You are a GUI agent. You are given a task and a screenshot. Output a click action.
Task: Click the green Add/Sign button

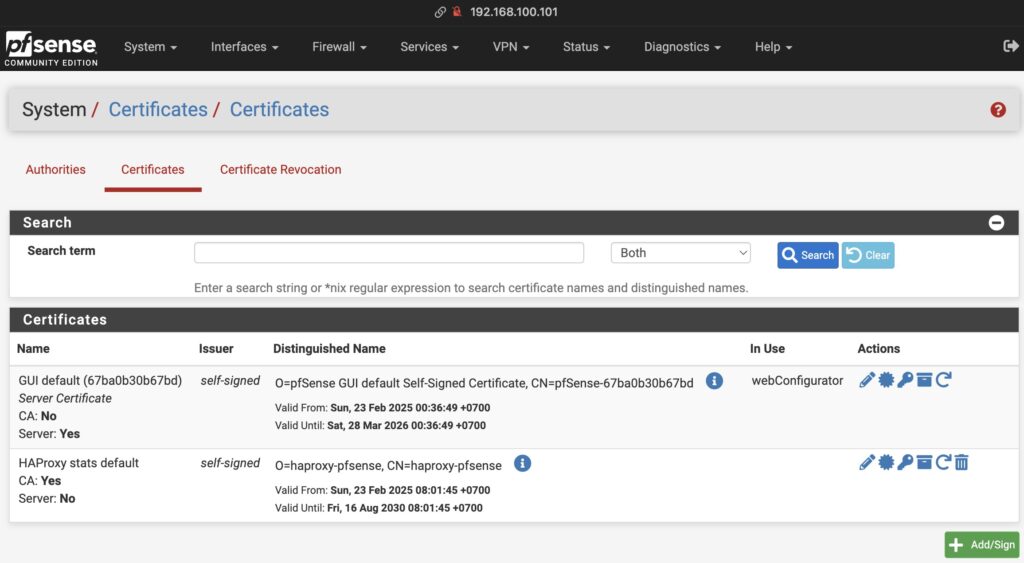[982, 545]
